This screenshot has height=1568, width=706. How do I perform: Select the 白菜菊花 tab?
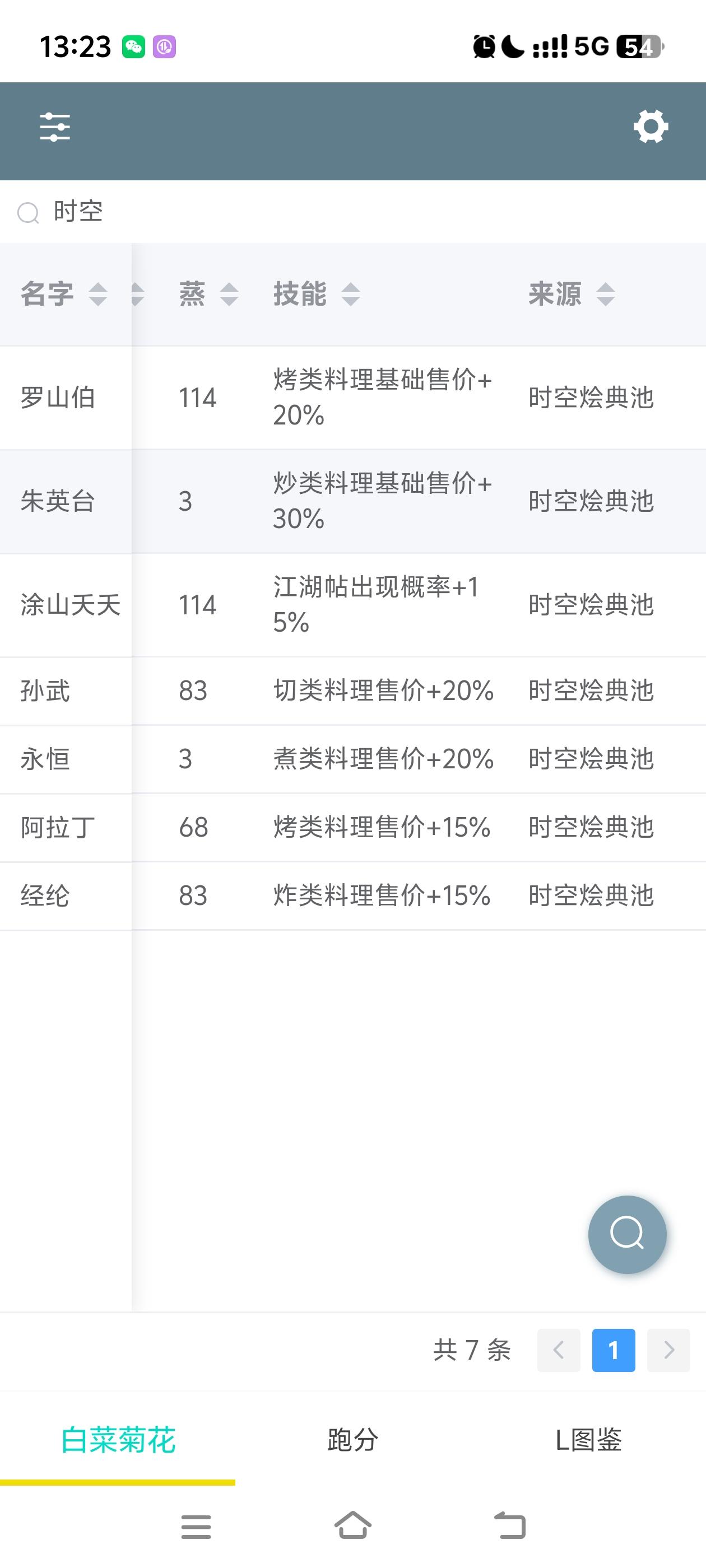118,1440
